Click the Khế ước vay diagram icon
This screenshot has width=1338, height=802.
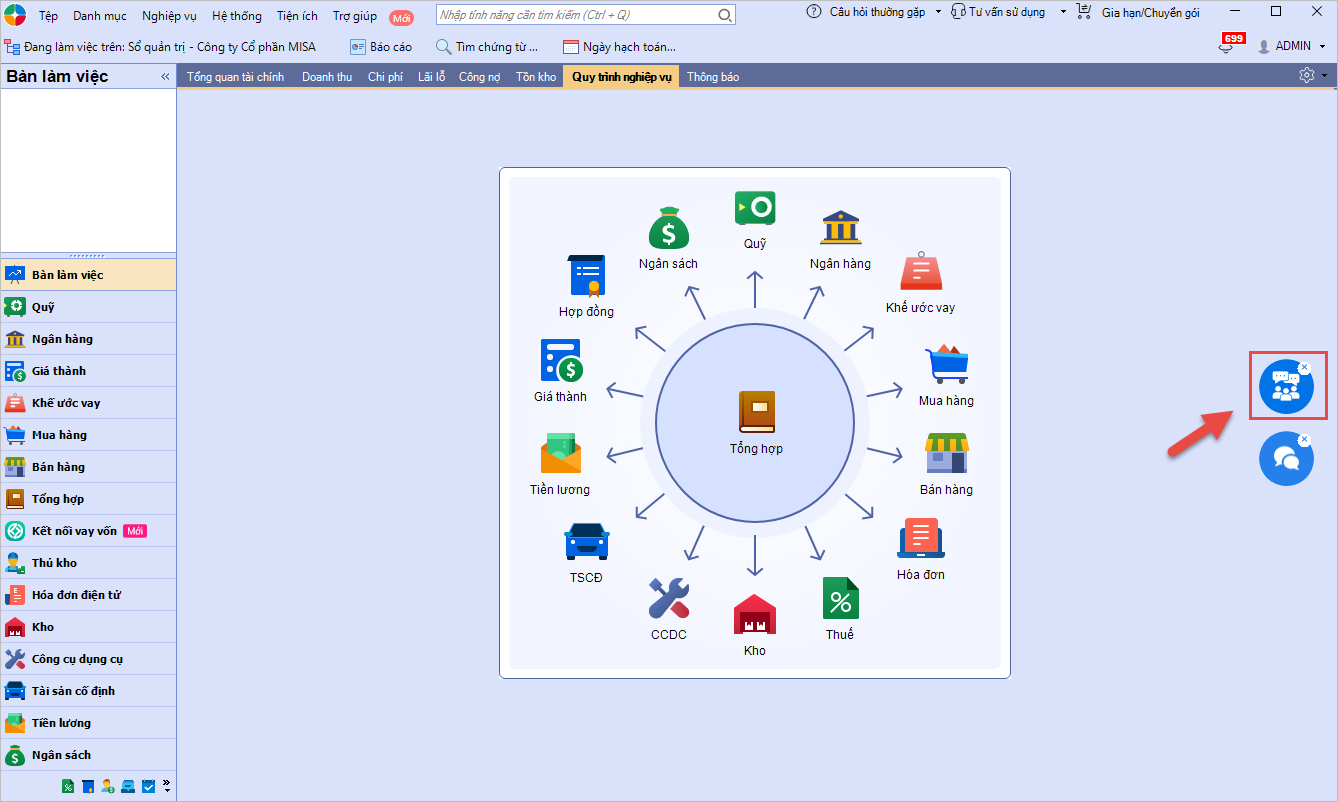(x=920, y=273)
